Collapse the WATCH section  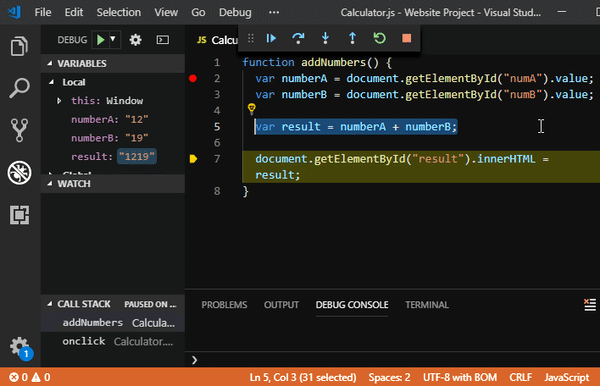(x=112, y=184)
